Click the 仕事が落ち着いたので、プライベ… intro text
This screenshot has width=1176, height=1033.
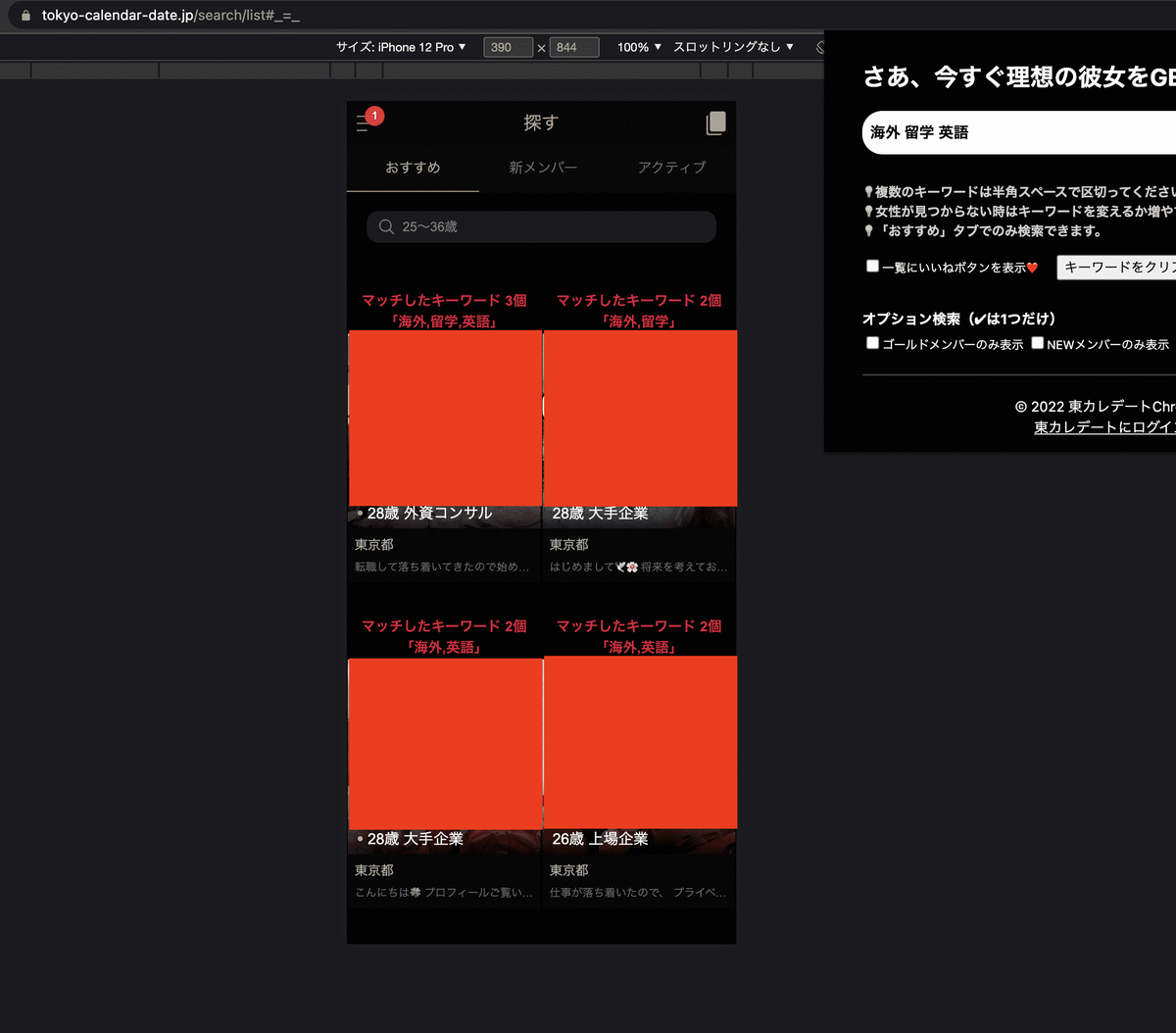point(638,893)
